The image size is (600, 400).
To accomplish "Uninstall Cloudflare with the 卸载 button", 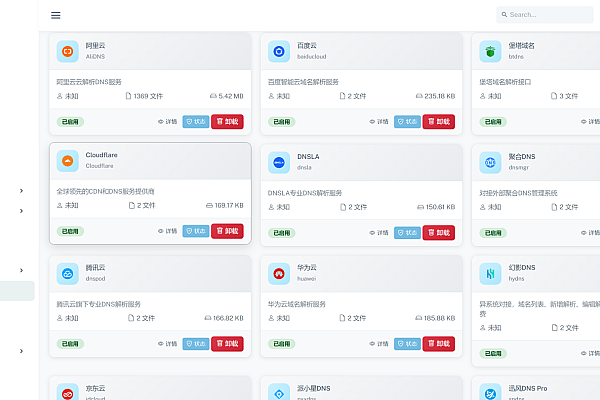I will click(x=227, y=231).
